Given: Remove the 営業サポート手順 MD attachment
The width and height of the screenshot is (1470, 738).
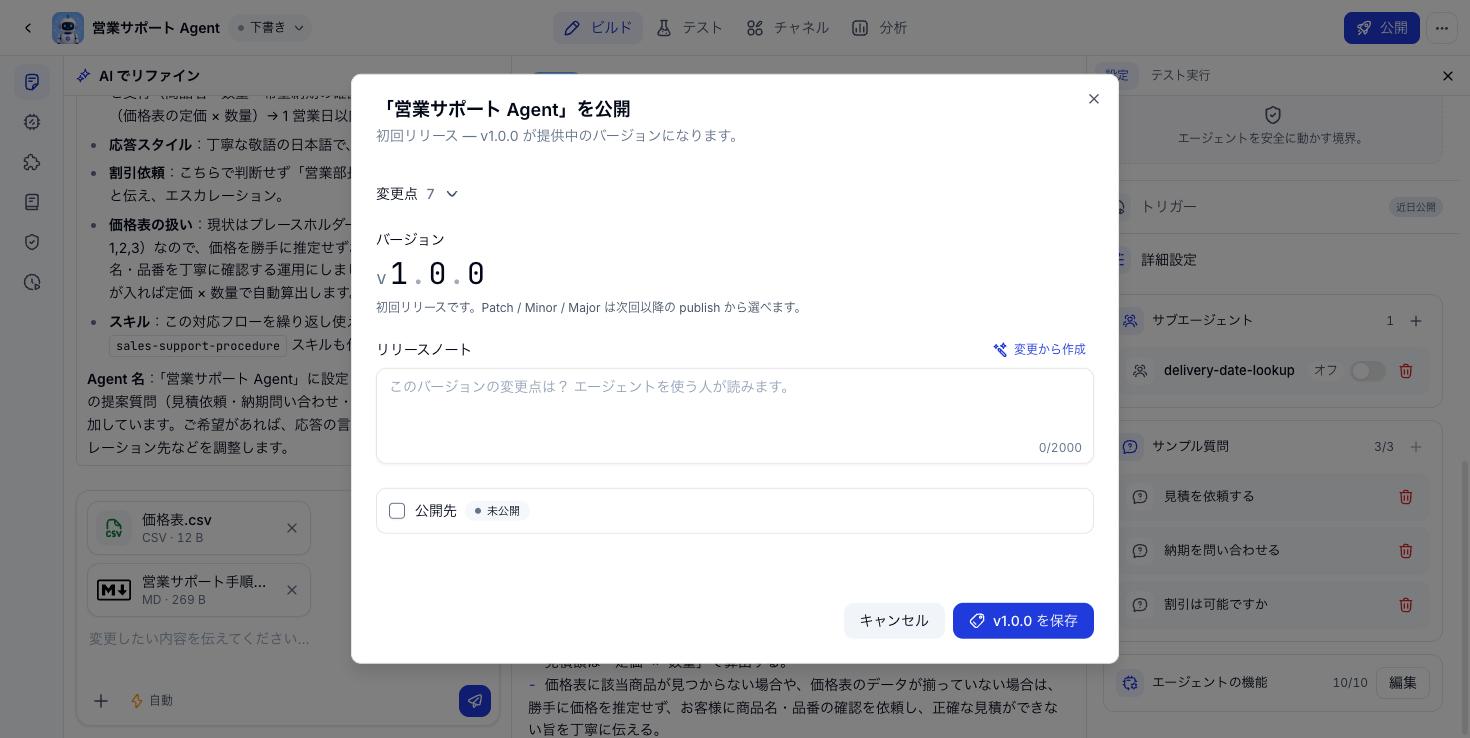Looking at the screenshot, I should tap(292, 590).
